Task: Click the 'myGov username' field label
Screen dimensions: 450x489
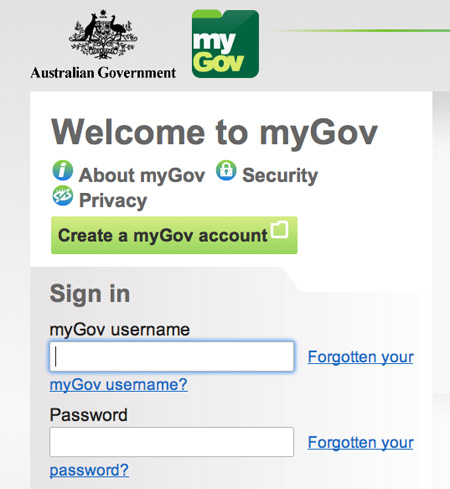Action: (x=120, y=330)
